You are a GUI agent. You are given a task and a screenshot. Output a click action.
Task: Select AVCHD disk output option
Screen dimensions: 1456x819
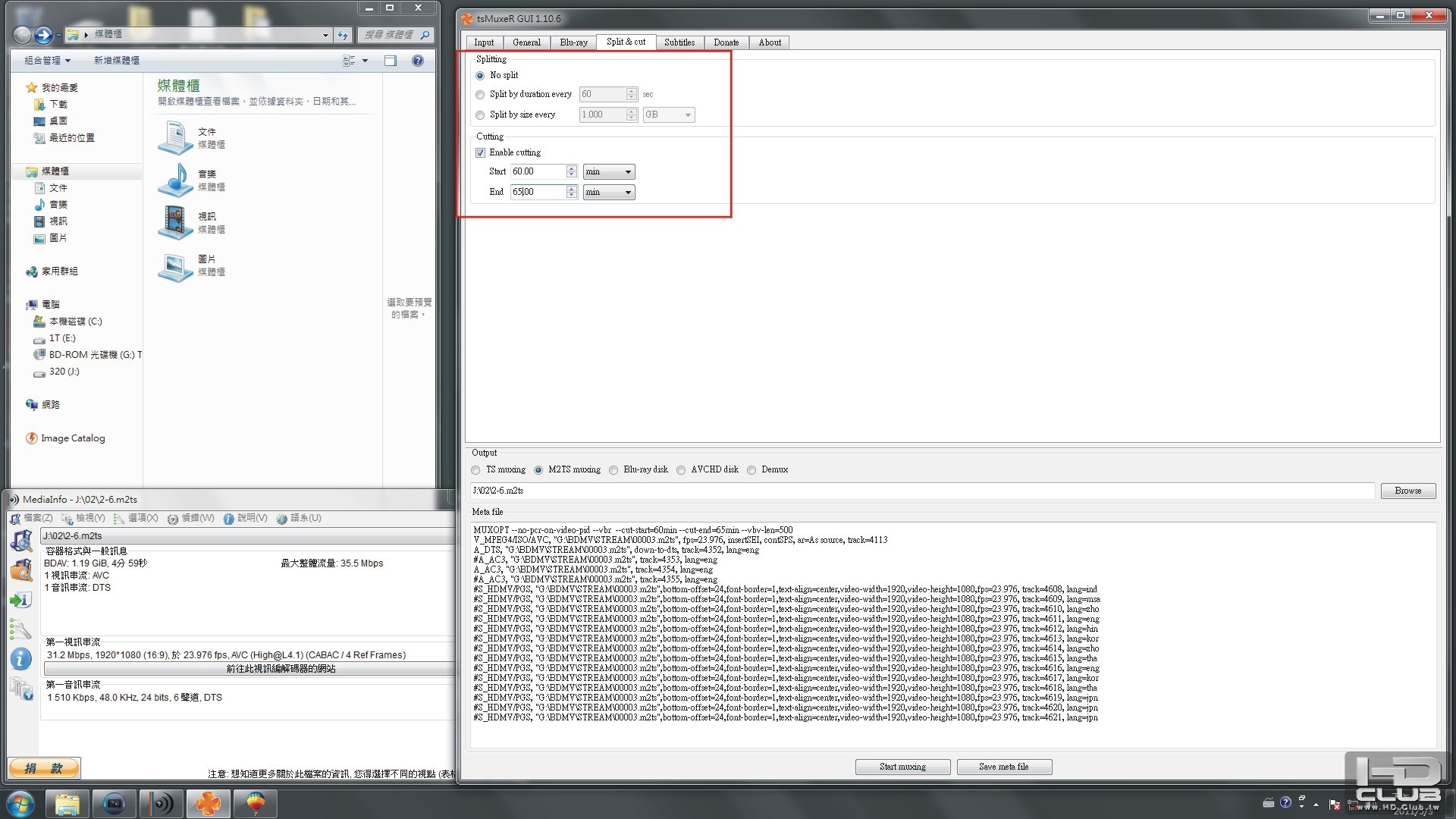pyautogui.click(x=681, y=470)
